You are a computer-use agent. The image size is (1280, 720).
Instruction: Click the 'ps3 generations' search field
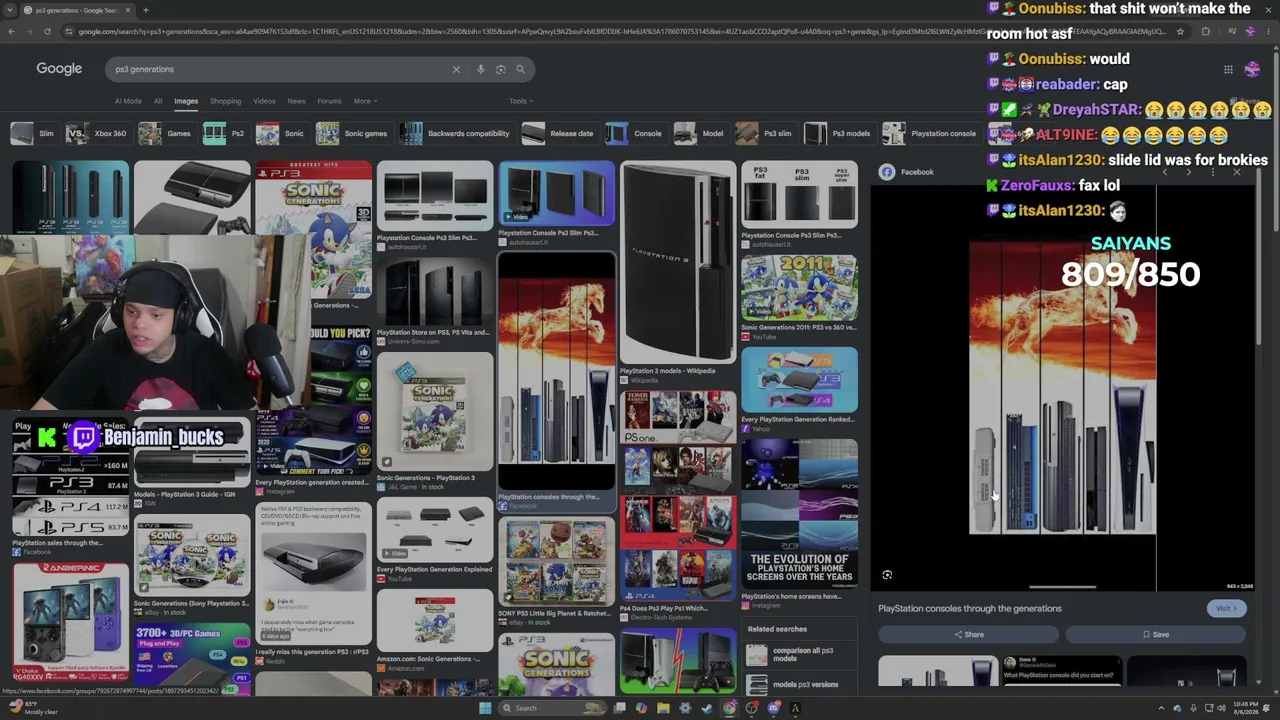pos(280,69)
